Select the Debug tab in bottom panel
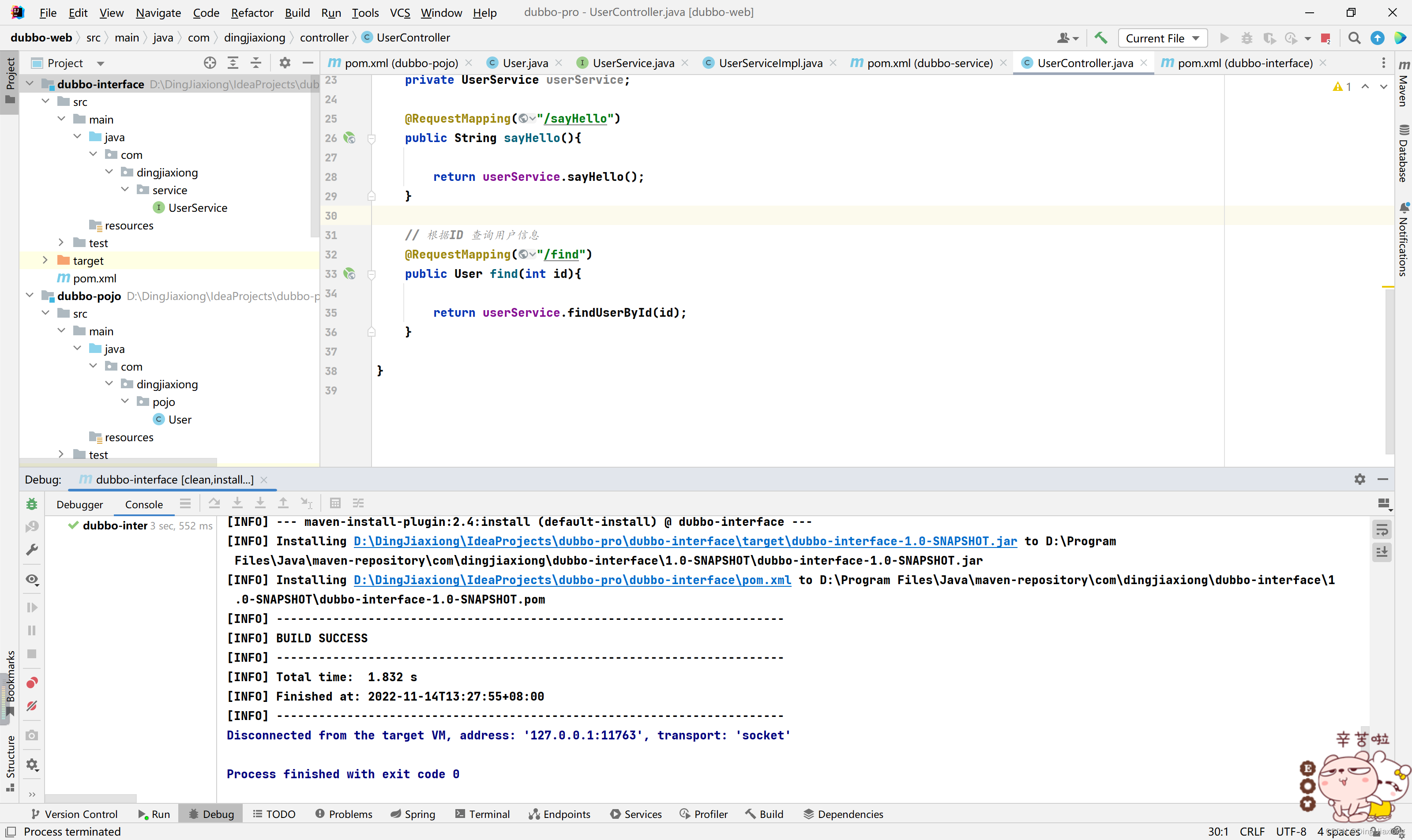This screenshot has width=1412, height=840. coord(217,813)
